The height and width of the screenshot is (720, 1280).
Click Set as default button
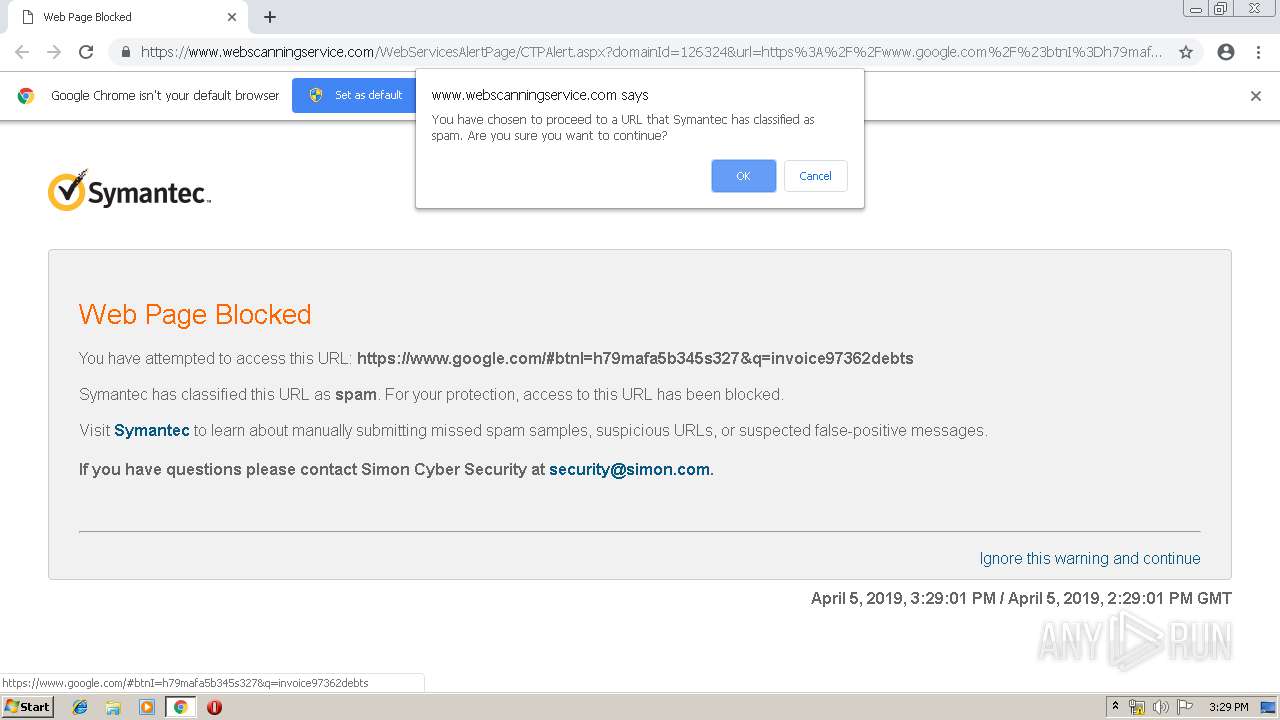click(357, 95)
